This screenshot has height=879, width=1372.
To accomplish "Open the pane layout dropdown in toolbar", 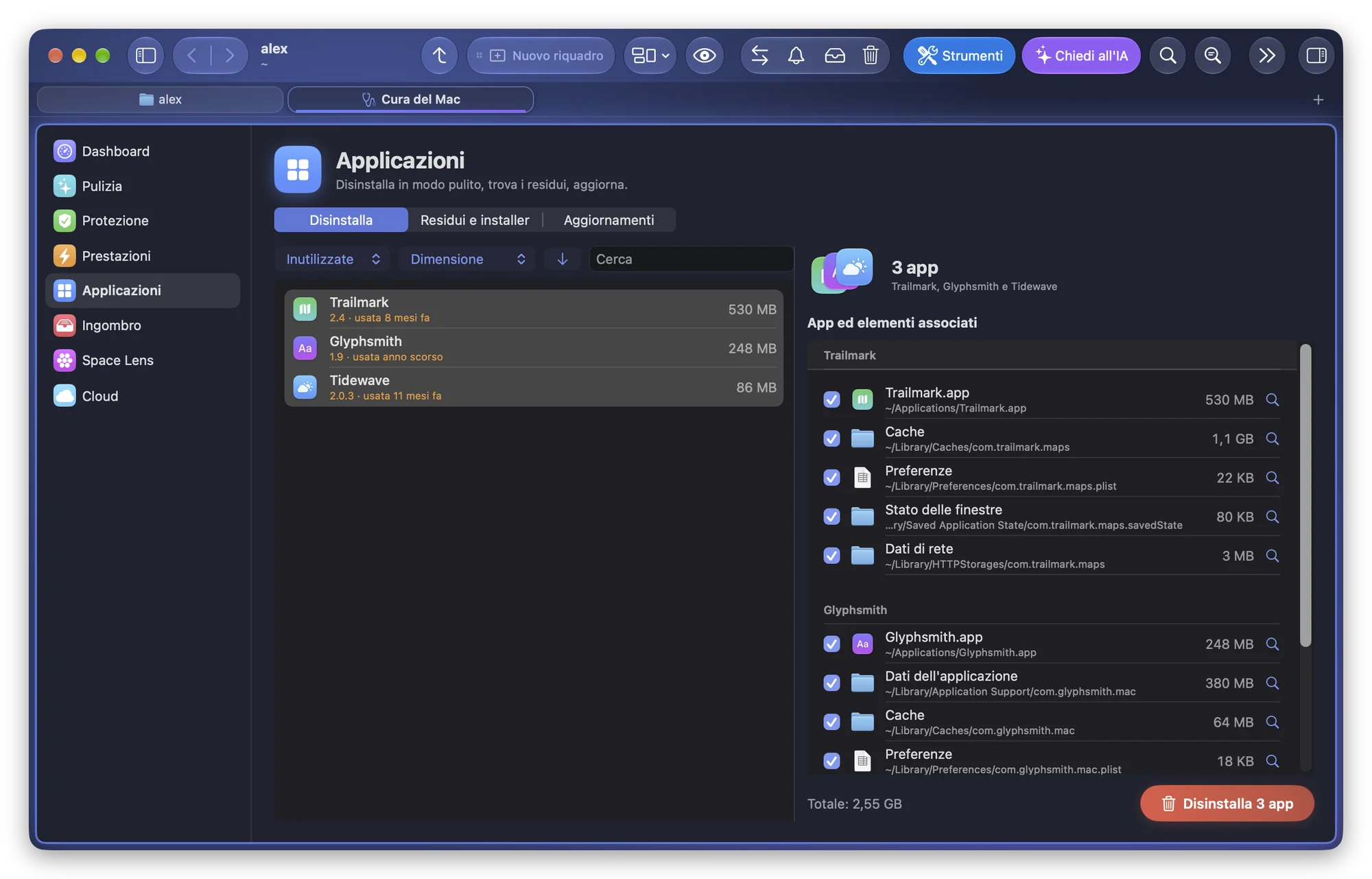I will tap(650, 56).
